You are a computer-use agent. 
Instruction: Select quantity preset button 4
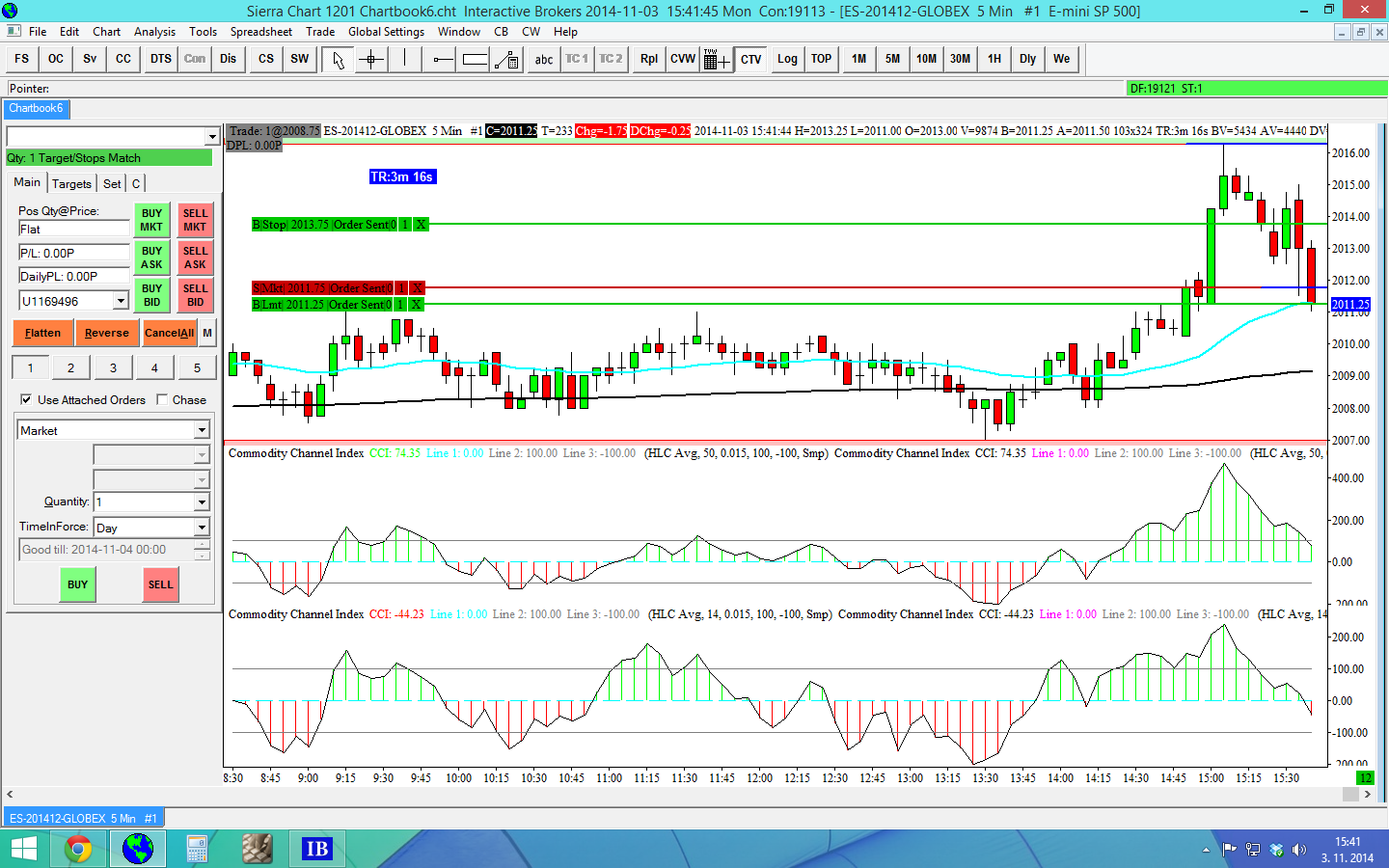154,367
